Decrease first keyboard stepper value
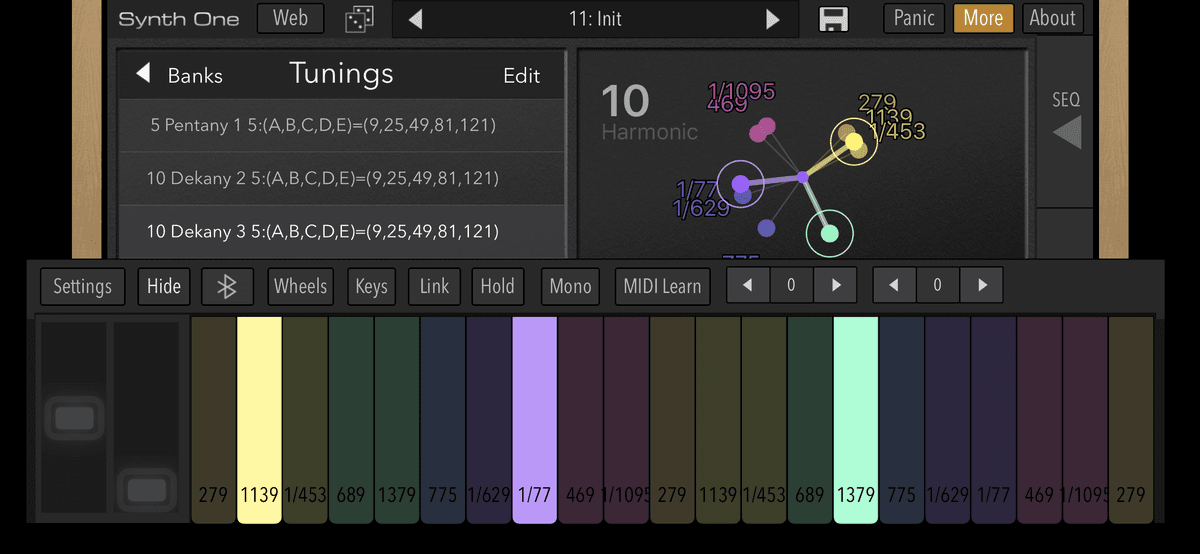Viewport: 1200px width, 554px height. (x=748, y=286)
